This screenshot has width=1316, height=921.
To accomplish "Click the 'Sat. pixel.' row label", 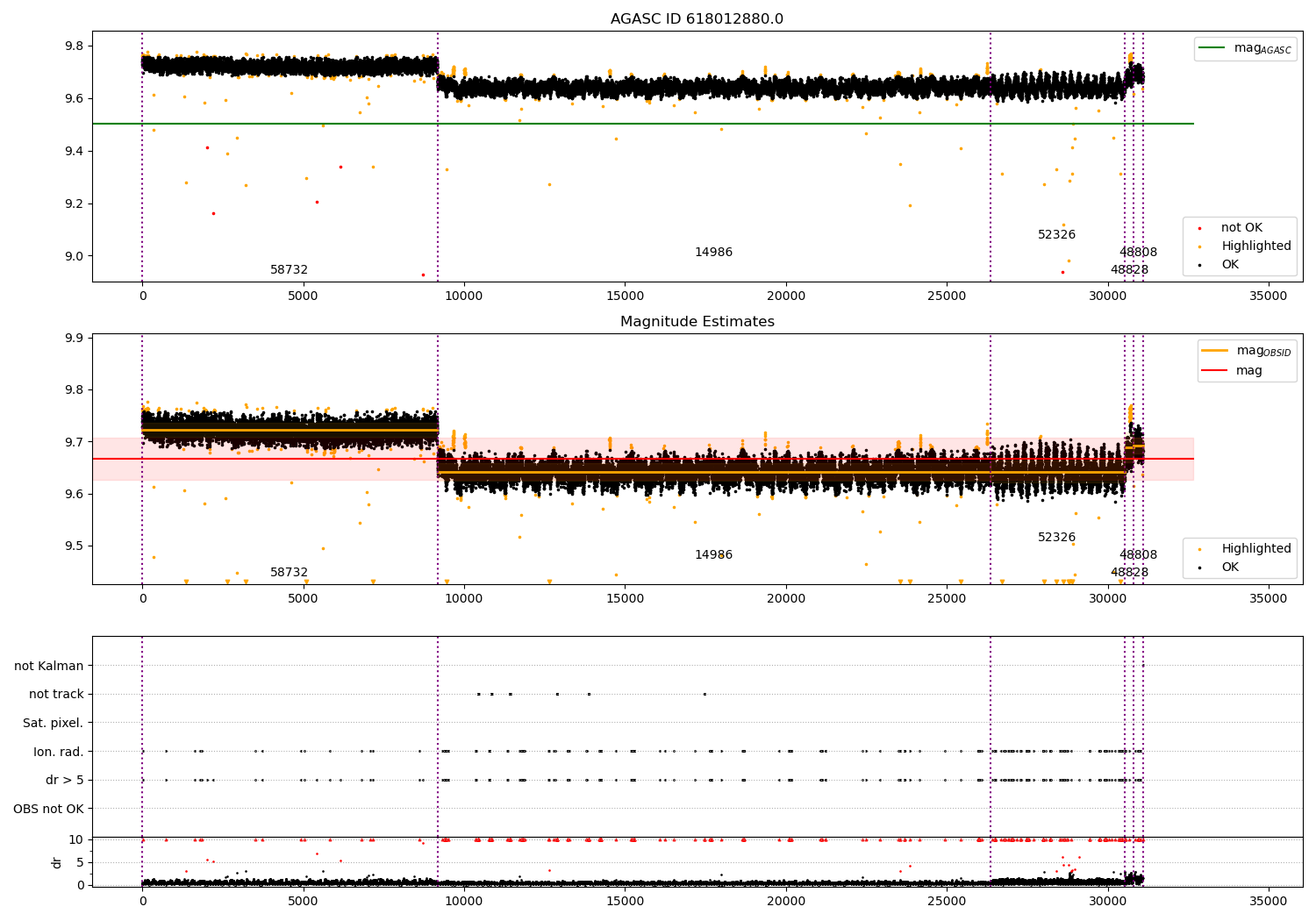I will (54, 723).
